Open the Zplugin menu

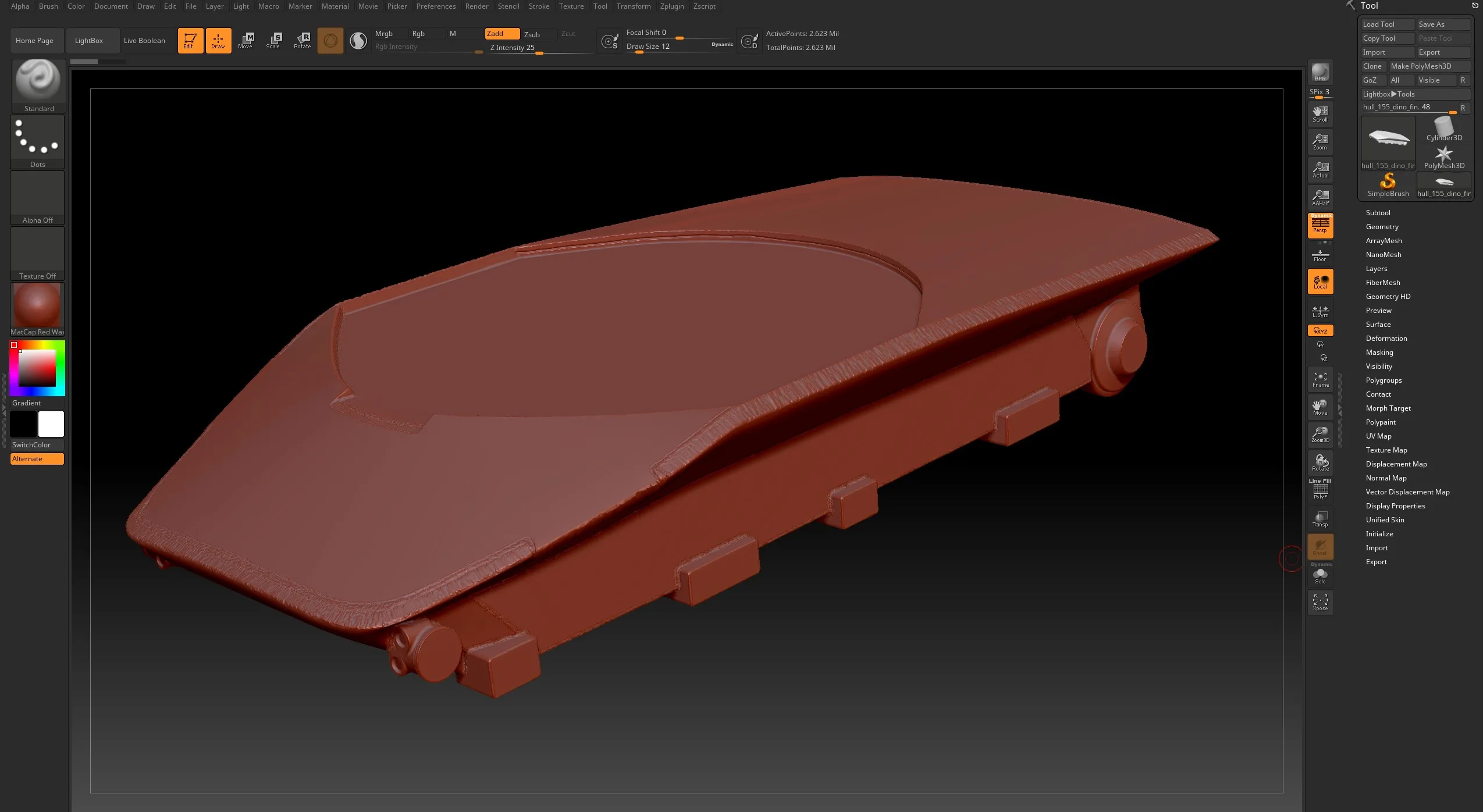671,6
